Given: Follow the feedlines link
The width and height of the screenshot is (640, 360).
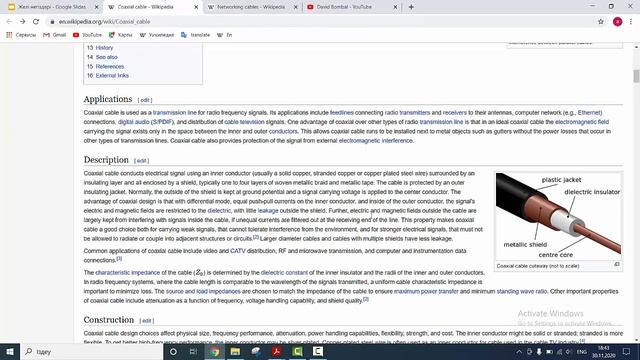Looking at the screenshot, I should point(342,113).
